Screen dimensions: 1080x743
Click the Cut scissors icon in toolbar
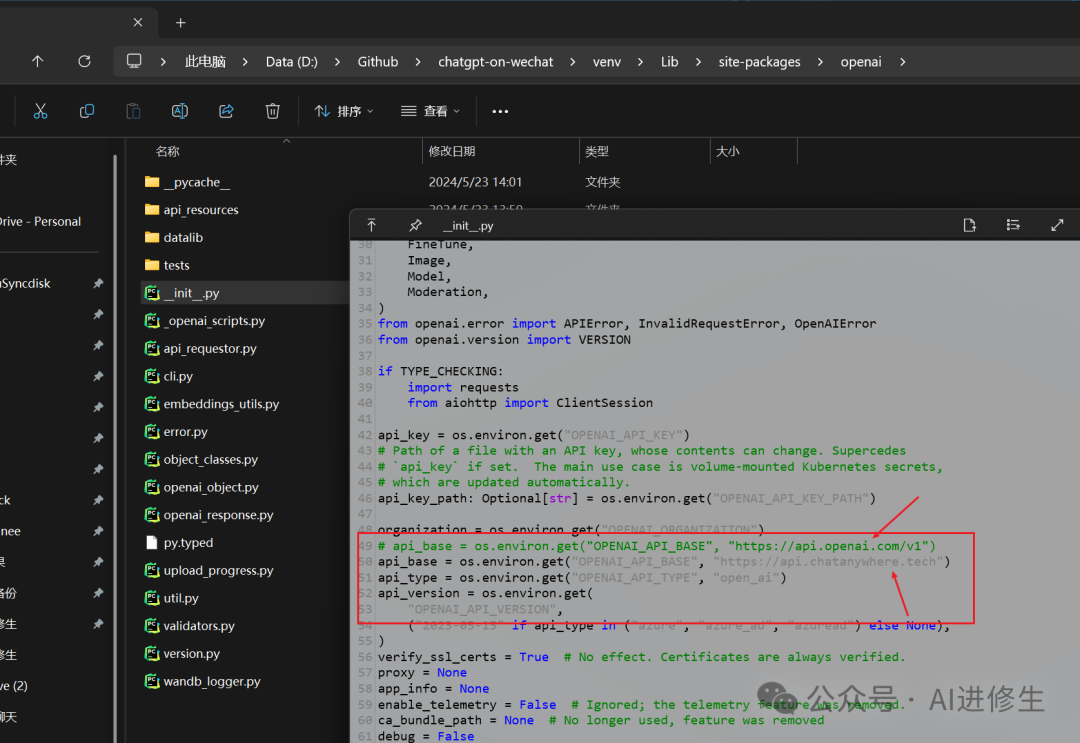coord(40,111)
